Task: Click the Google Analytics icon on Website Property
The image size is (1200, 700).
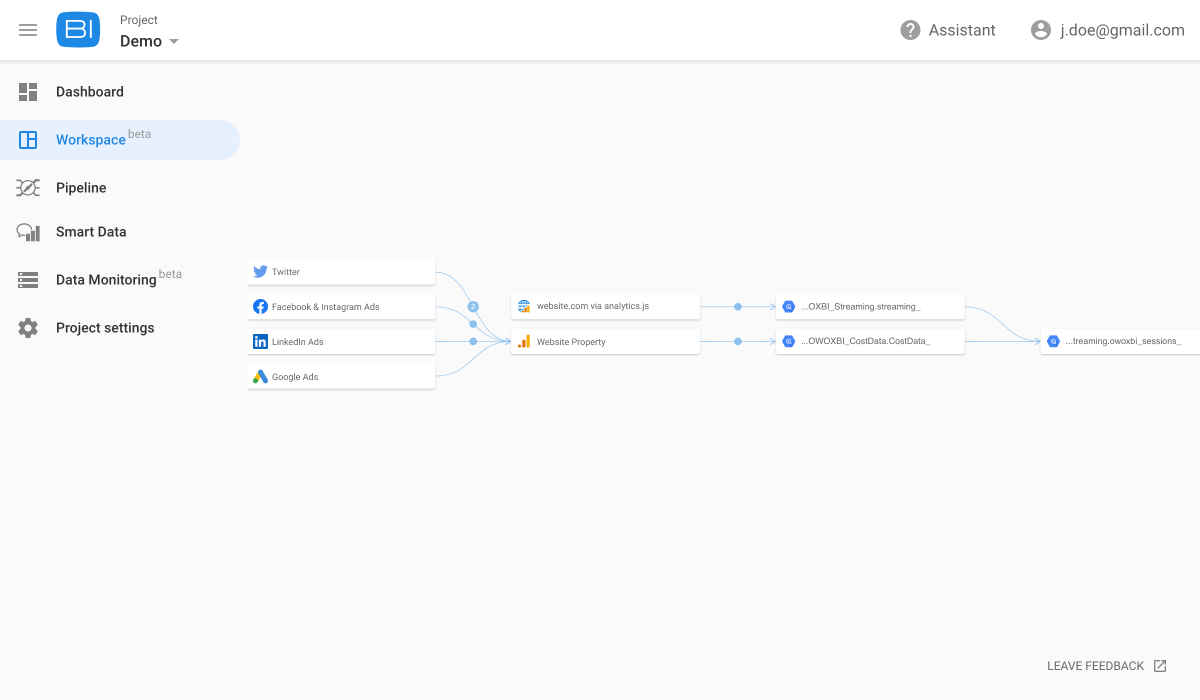Action: click(524, 342)
